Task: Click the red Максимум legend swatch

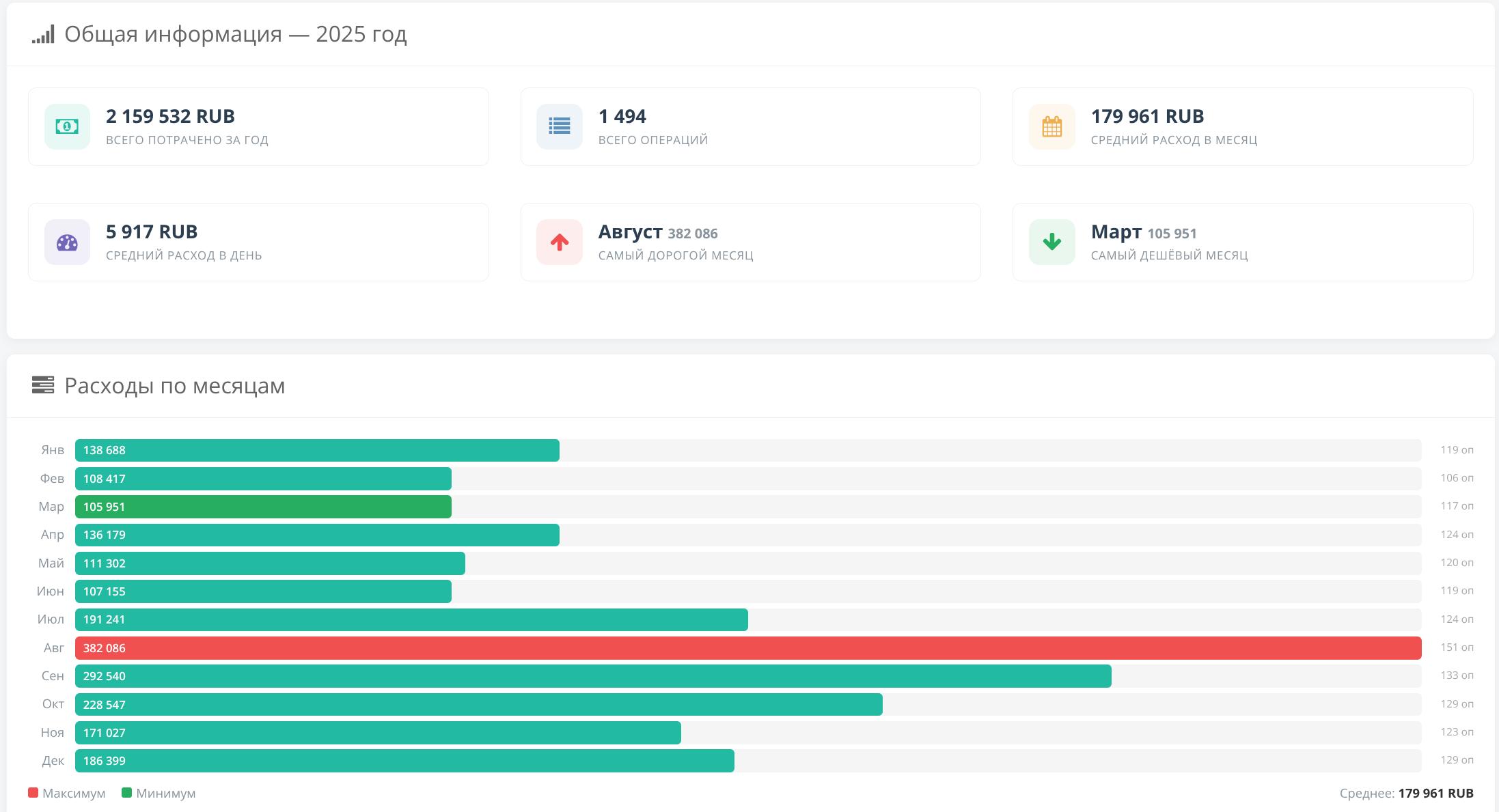Action: point(33,793)
